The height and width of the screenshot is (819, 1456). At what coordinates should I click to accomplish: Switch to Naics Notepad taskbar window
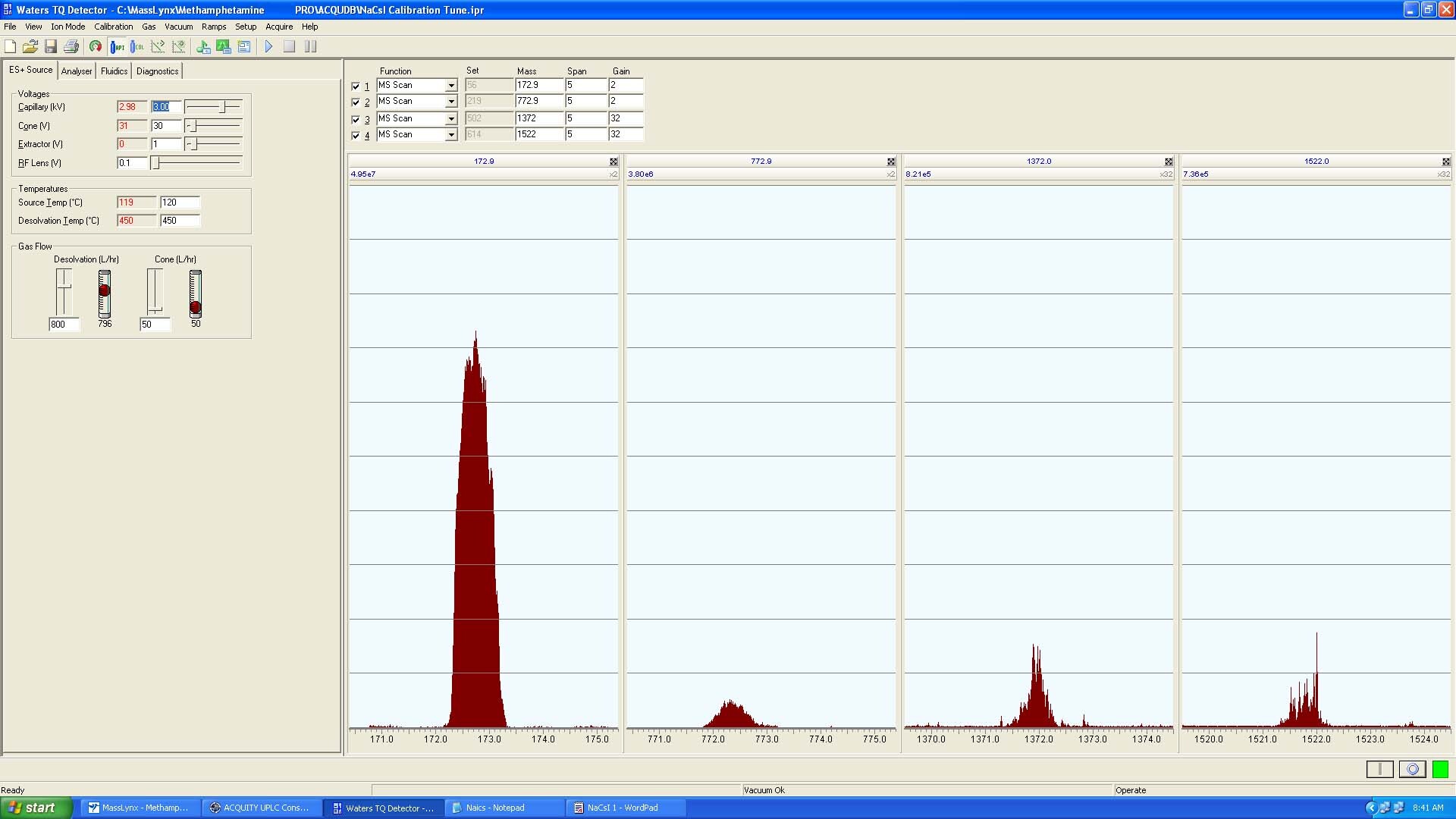click(505, 808)
